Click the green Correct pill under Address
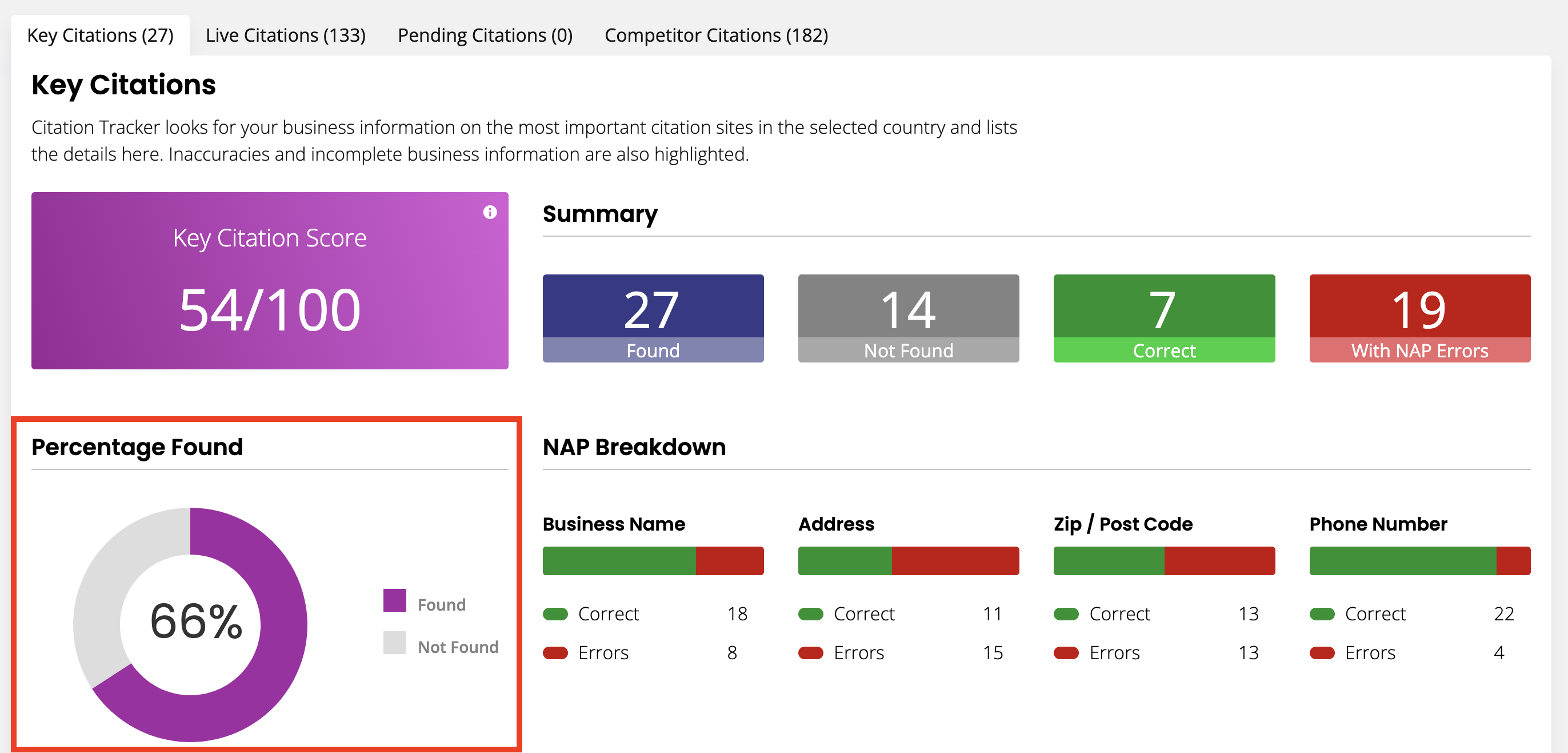This screenshot has height=753, width=1568. [811, 613]
